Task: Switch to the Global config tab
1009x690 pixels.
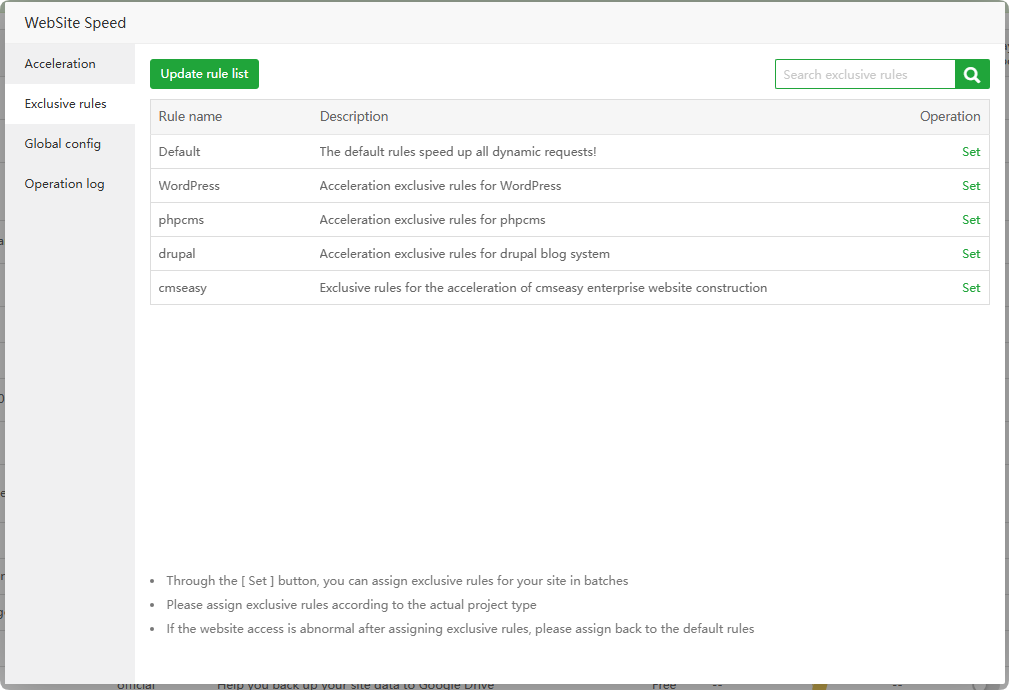Action: [x=63, y=144]
